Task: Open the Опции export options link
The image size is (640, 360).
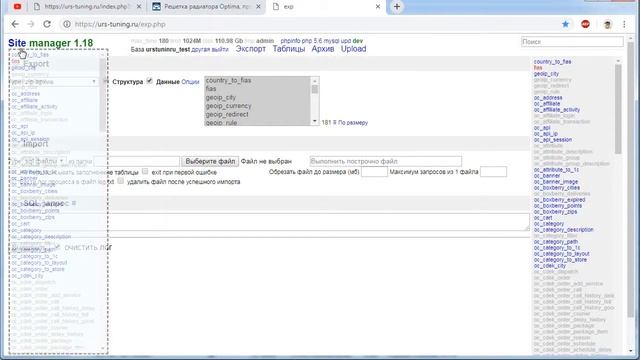Action: 190,82
